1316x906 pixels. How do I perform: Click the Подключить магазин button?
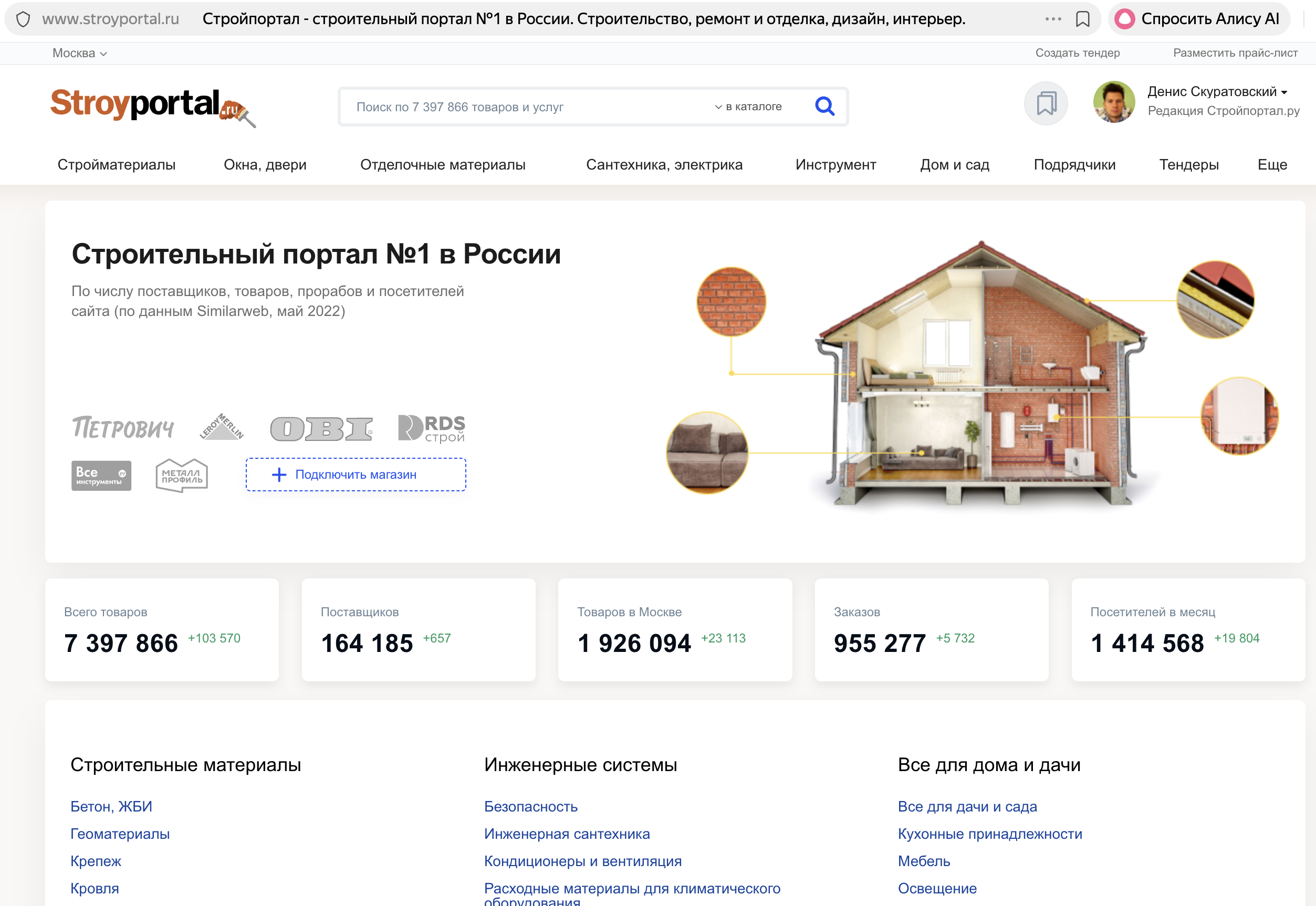coord(356,475)
